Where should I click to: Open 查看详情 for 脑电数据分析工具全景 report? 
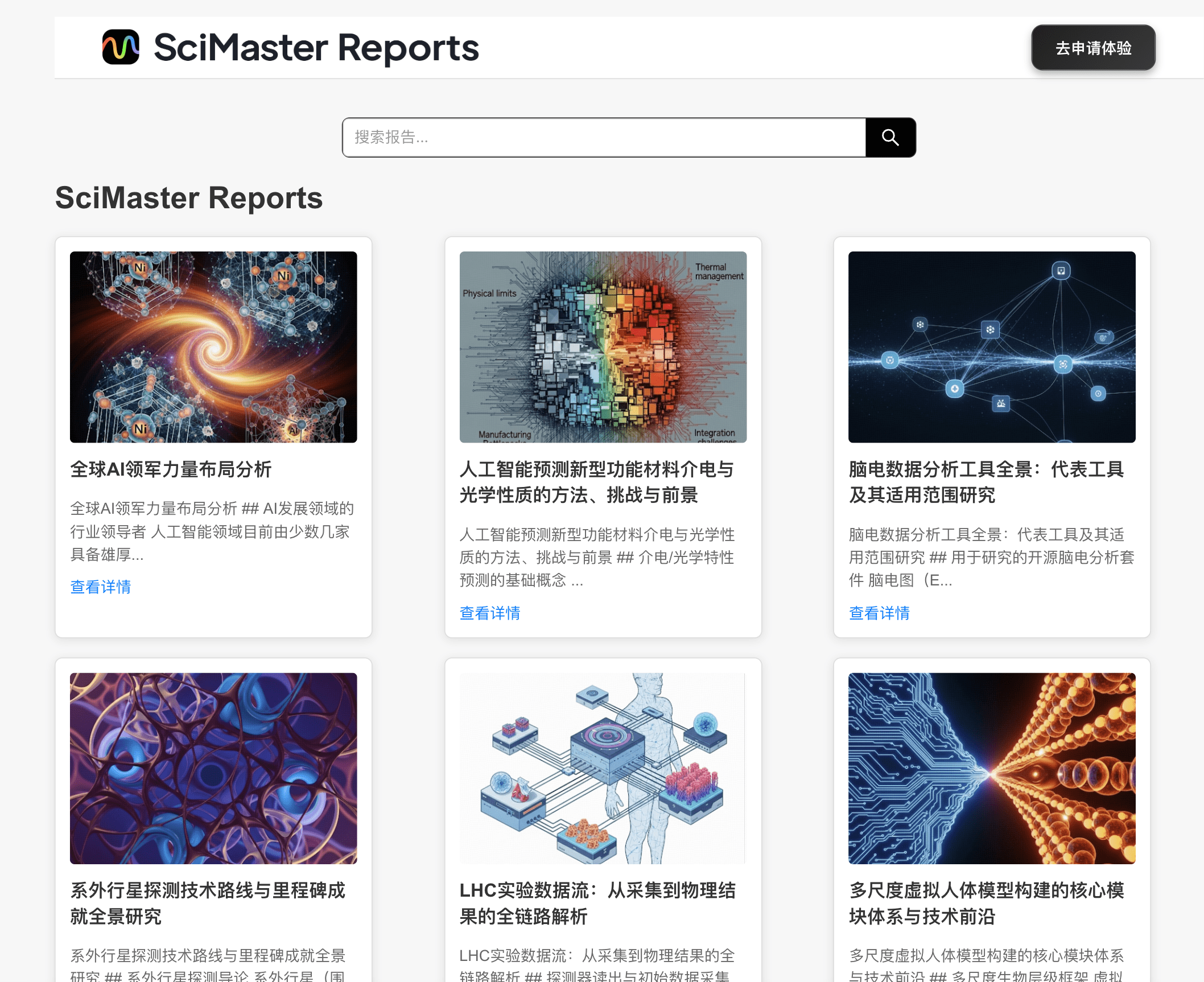(x=879, y=613)
